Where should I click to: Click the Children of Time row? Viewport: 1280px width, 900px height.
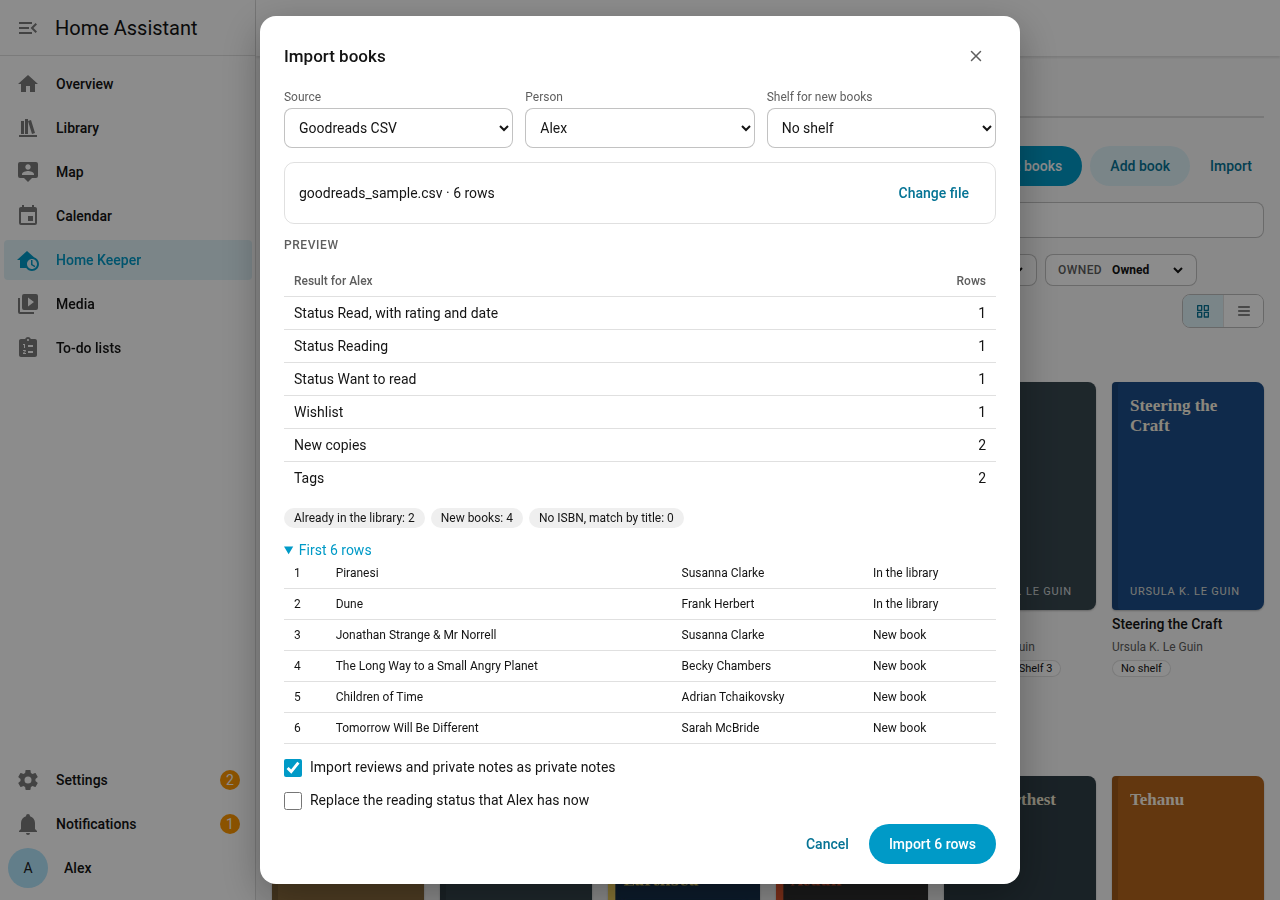click(640, 697)
